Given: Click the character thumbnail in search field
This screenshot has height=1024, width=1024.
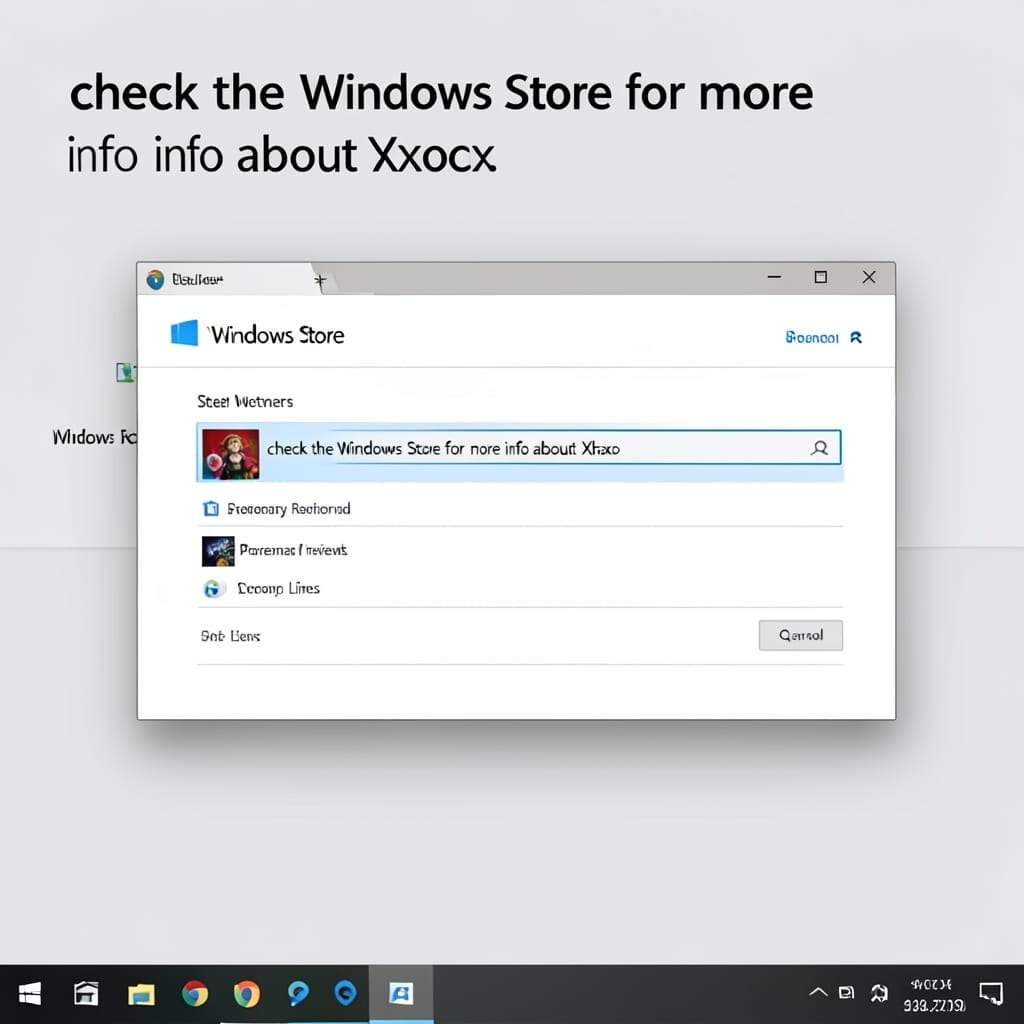Looking at the screenshot, I should point(231,454).
